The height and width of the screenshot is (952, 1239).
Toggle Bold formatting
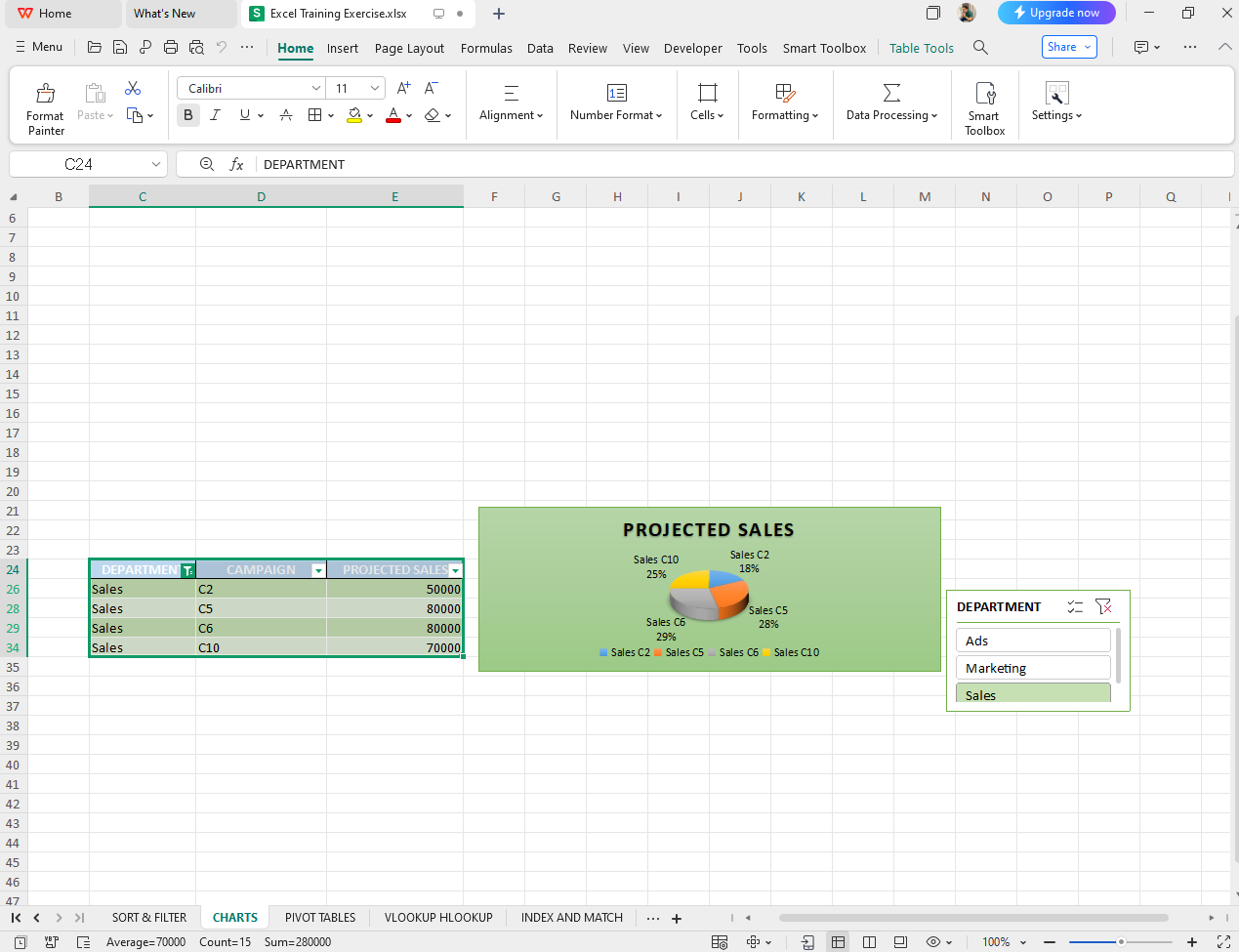point(188,115)
